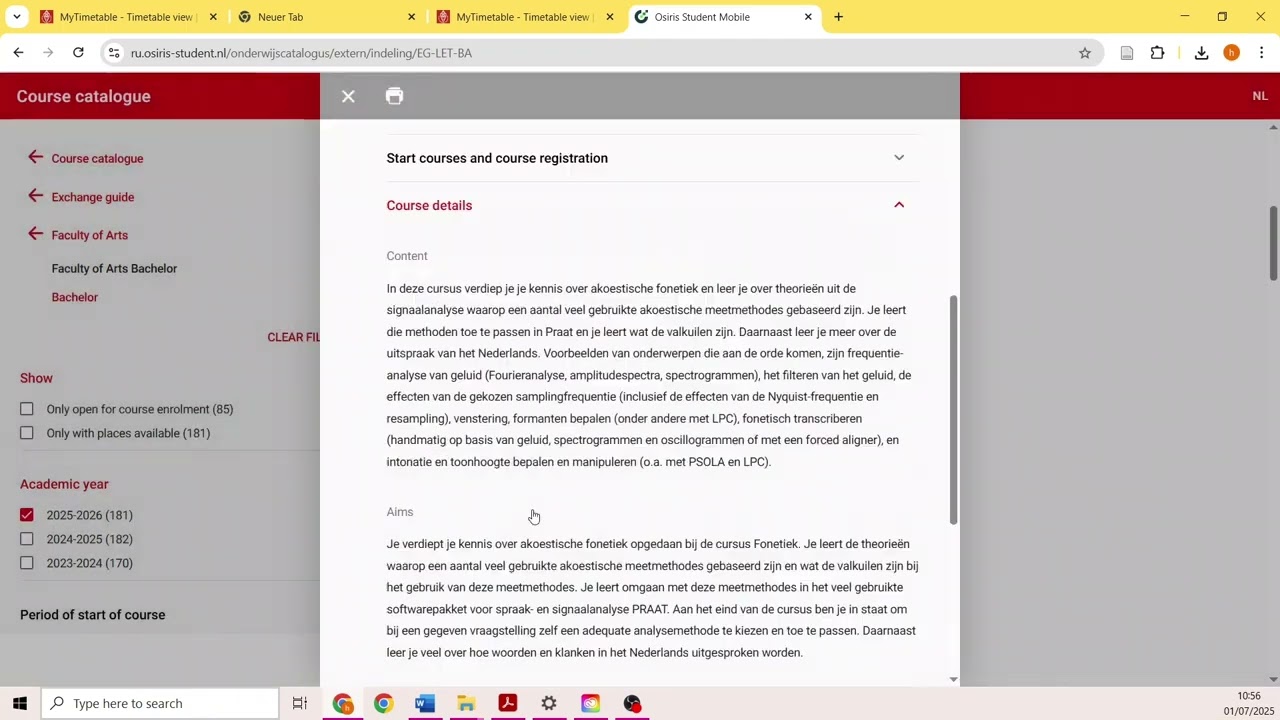Open the black round taskbar app icon
Viewport: 1280px width, 720px height.
point(632,703)
